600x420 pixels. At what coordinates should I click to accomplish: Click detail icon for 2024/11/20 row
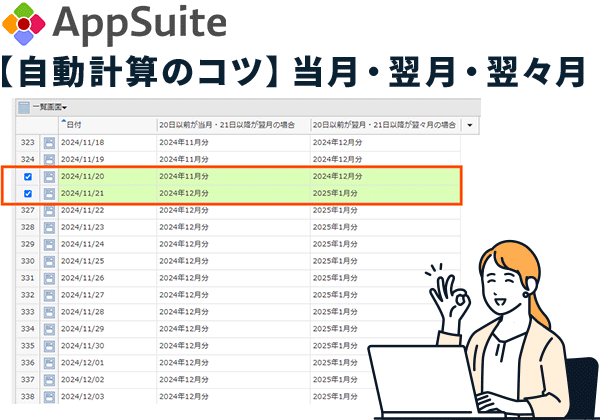point(49,177)
